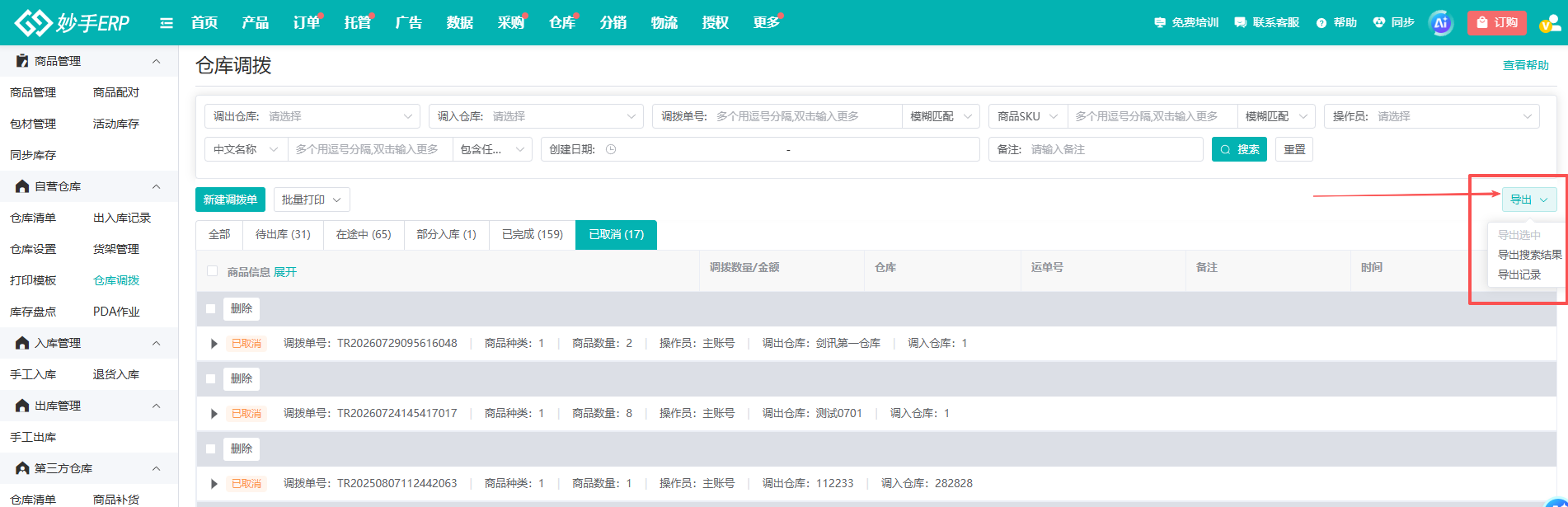Open 帮助 in the top bar
The width and height of the screenshot is (1568, 507).
(1336, 22)
